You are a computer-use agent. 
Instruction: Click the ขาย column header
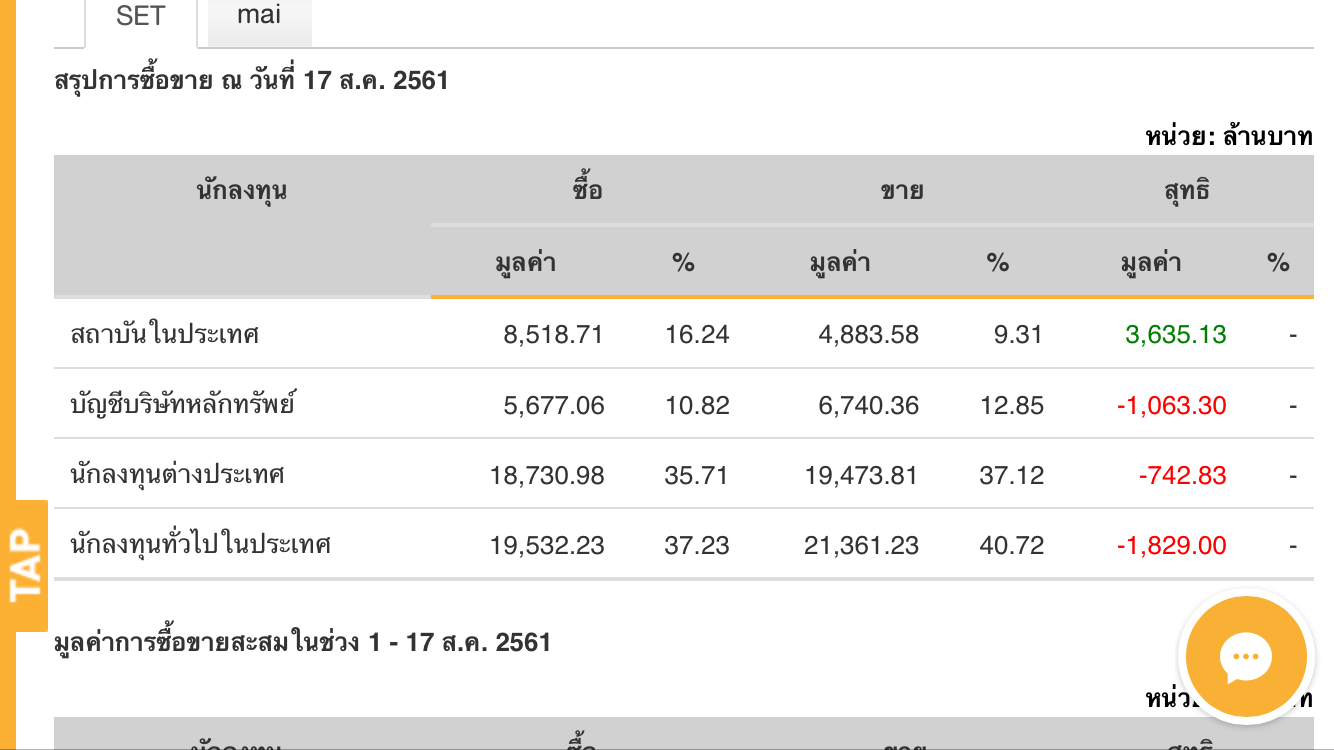point(901,190)
